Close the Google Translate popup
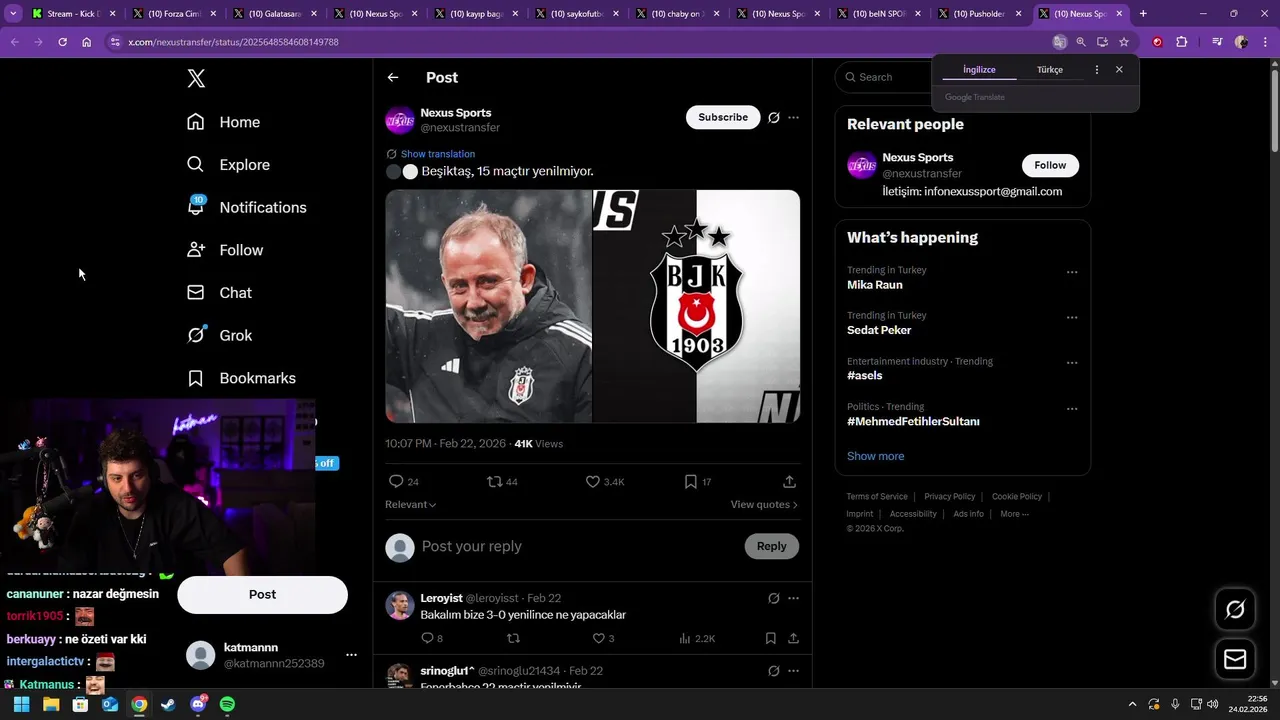 click(1119, 70)
